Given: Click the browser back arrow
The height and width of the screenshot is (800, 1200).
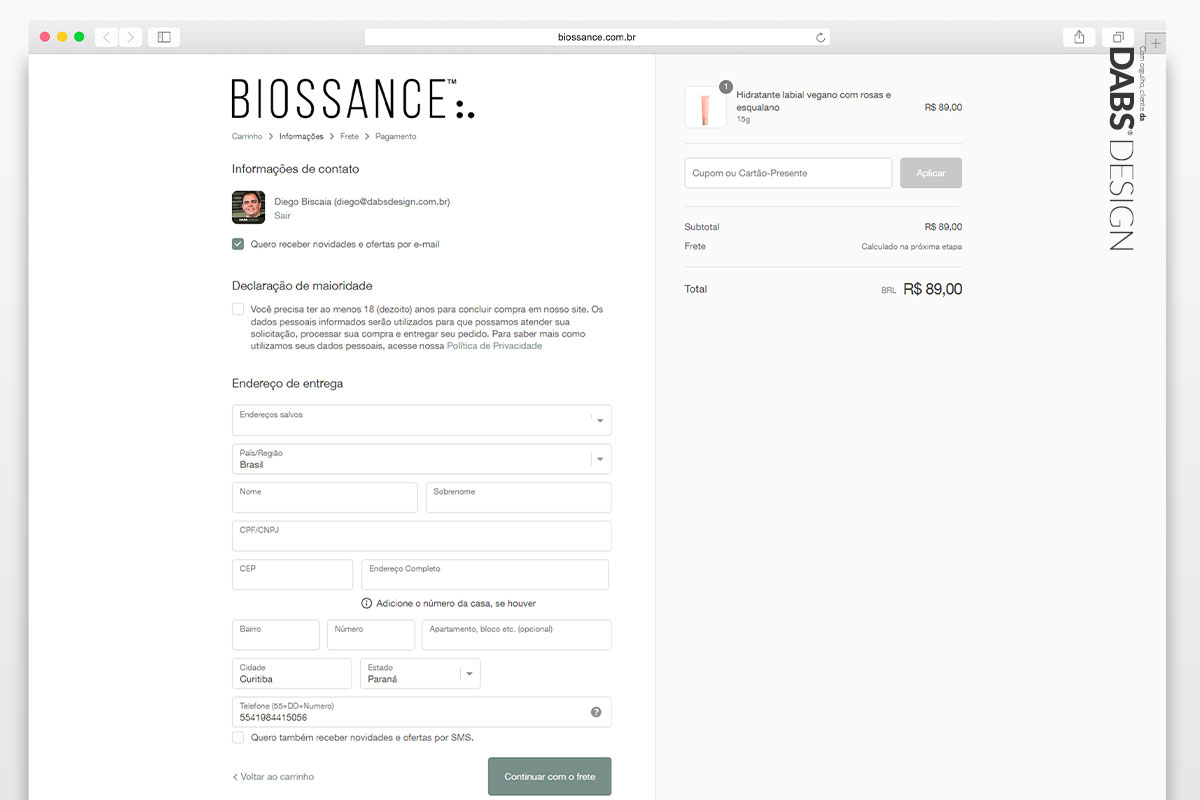Looking at the screenshot, I should pos(107,37).
